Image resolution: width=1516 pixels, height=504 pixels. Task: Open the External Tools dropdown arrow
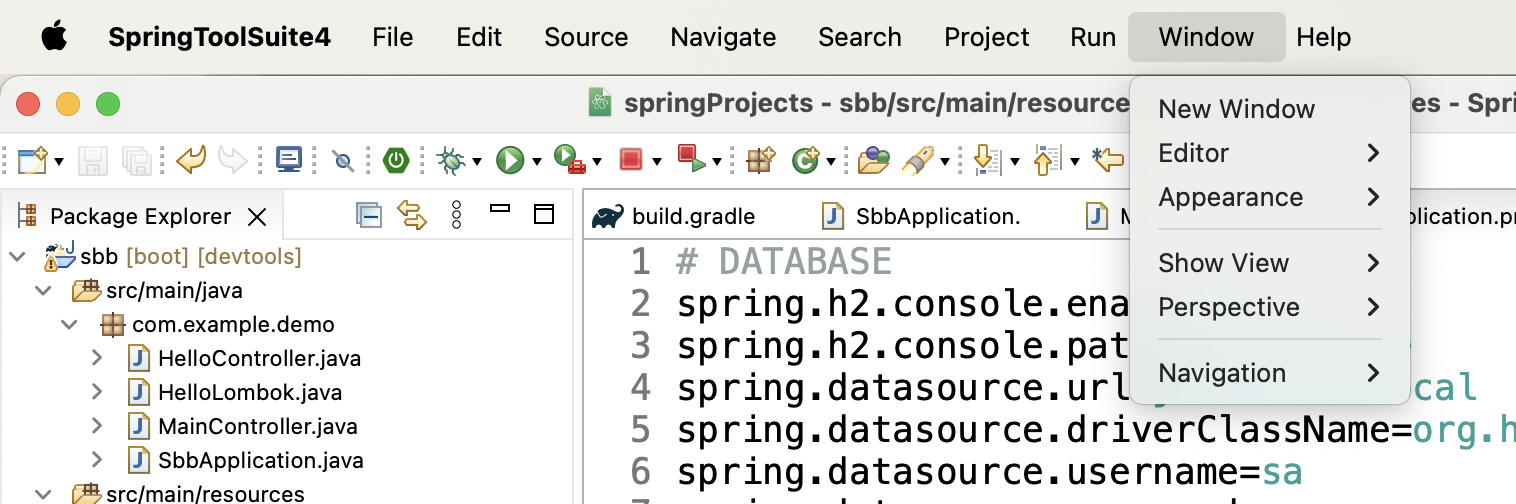(597, 162)
